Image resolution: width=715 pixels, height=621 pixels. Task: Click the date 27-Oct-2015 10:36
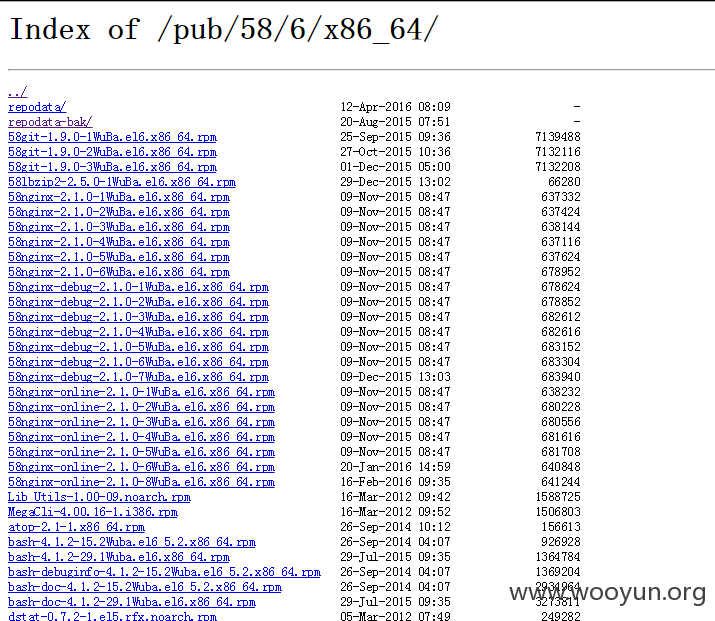coord(395,152)
